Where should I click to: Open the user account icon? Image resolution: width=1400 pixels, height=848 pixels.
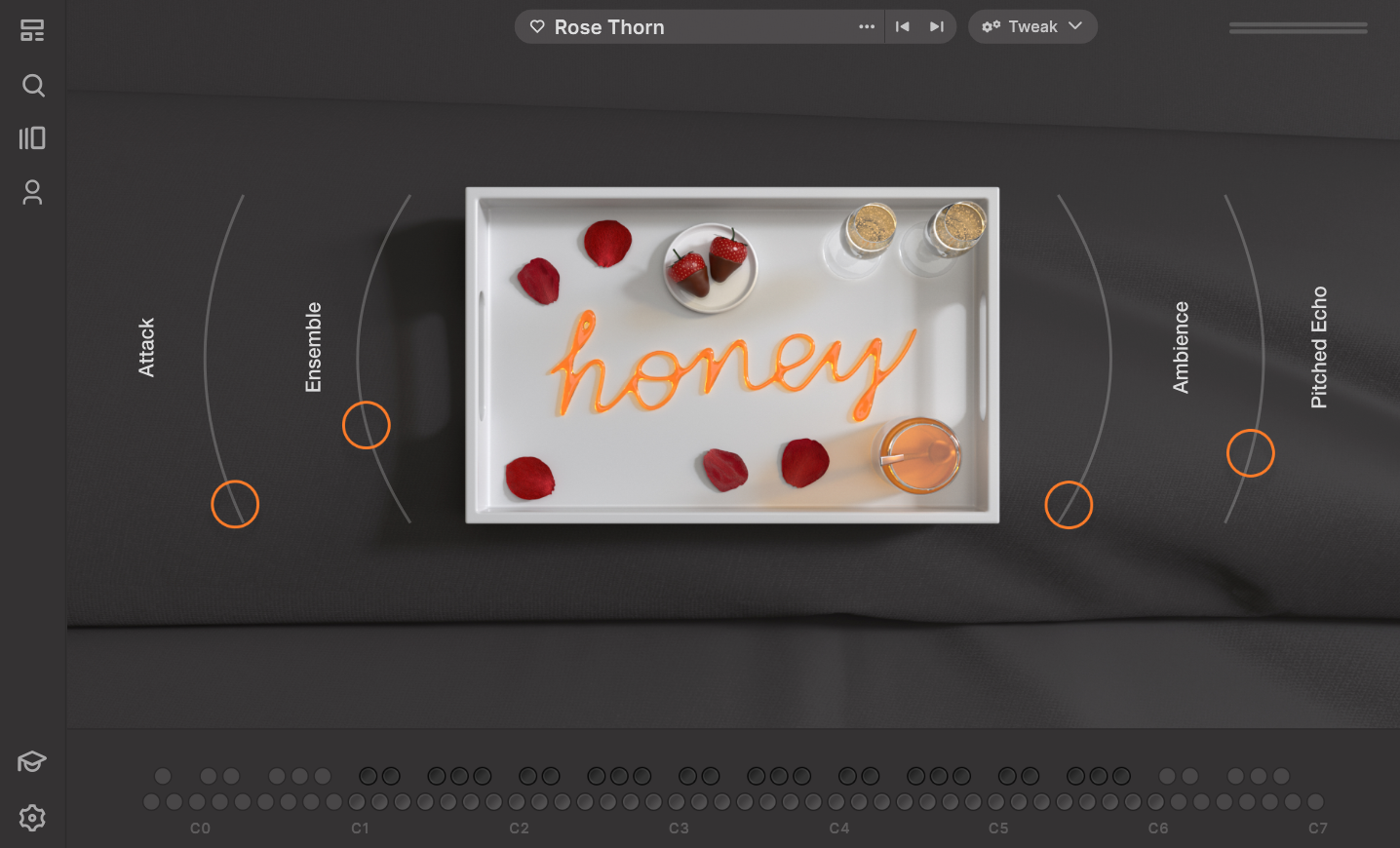coord(32,192)
